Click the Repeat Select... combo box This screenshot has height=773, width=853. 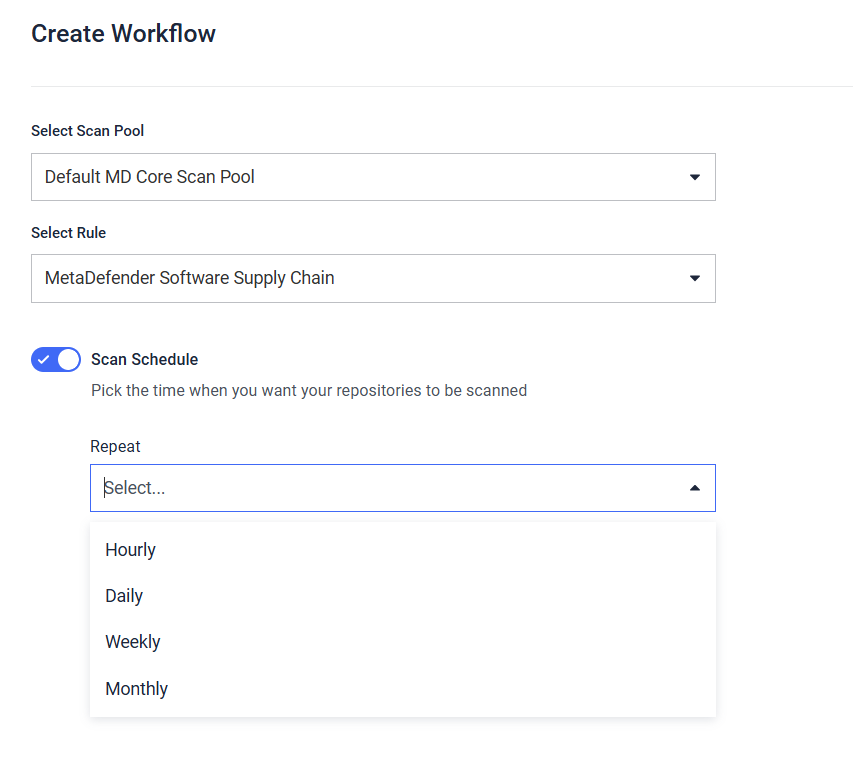click(x=403, y=488)
